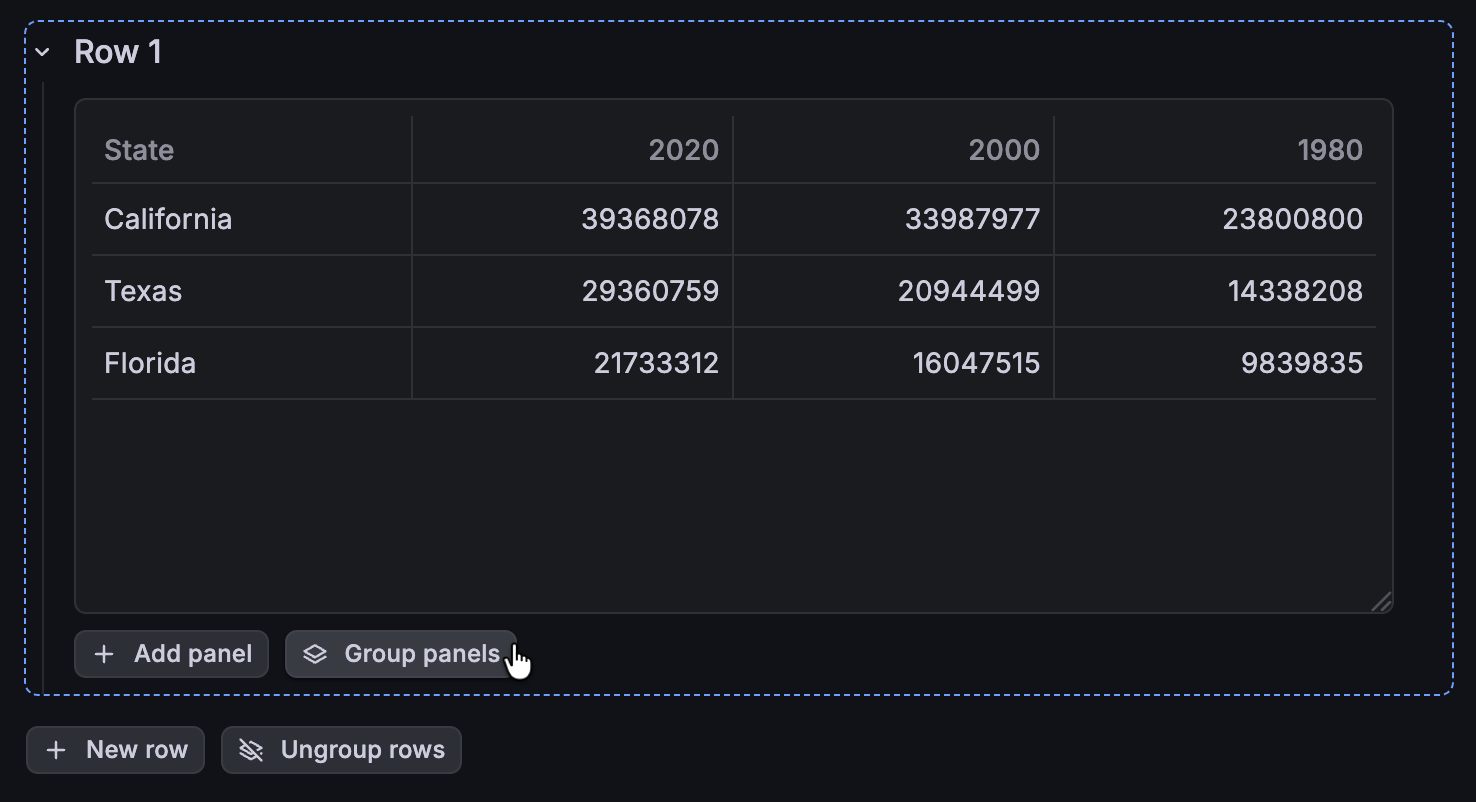Sort by the 2020 column header
Screen dimensions: 1476x802
[683, 150]
